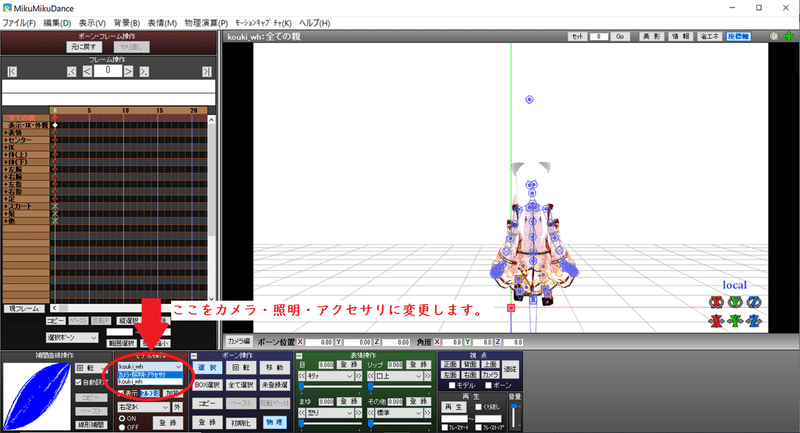Screen dimensions: 800x433
Task: Next 'その他' morph arrow
Action: click(x=428, y=413)
